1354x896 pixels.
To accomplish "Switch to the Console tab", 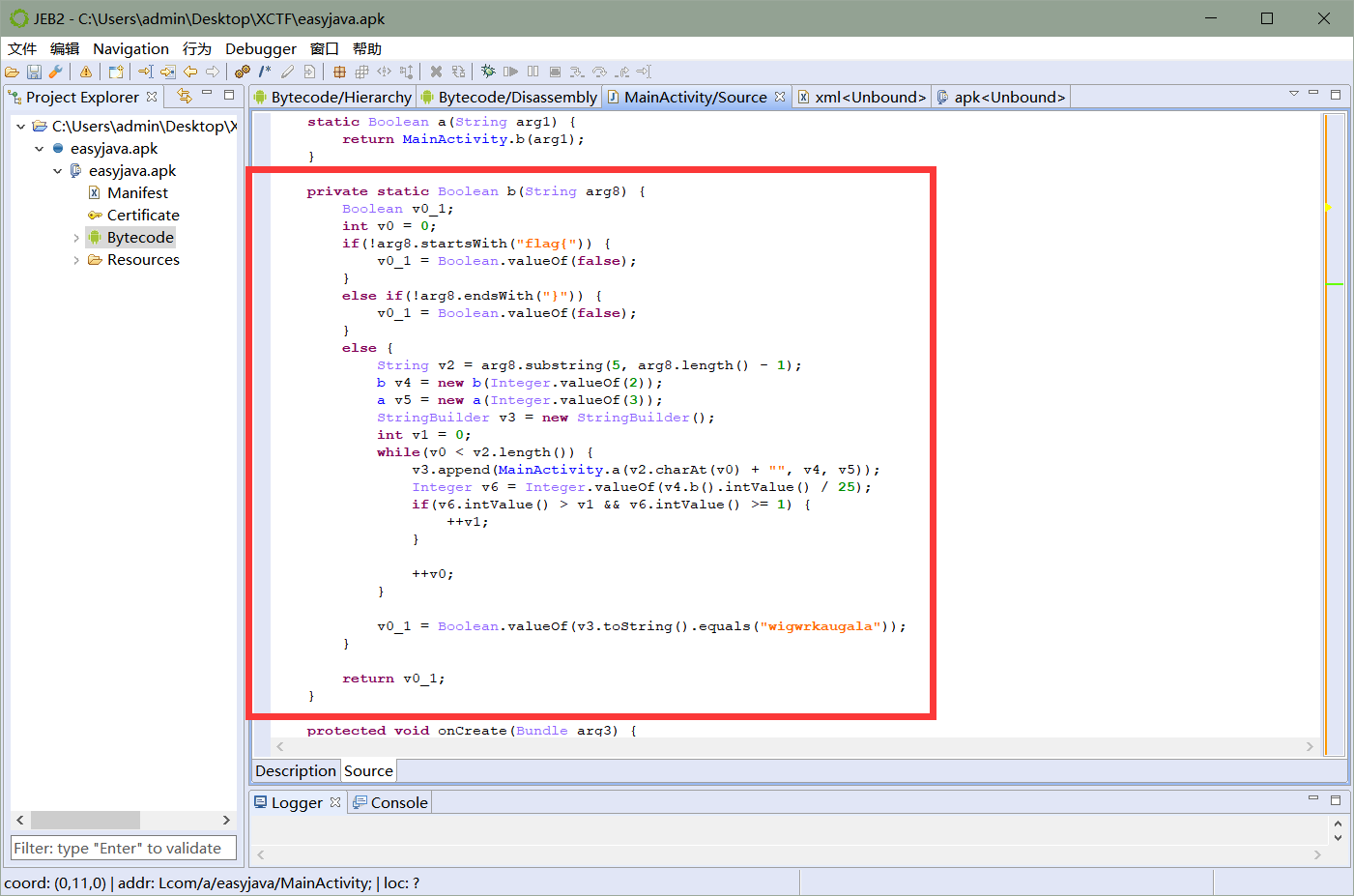I will 389,802.
